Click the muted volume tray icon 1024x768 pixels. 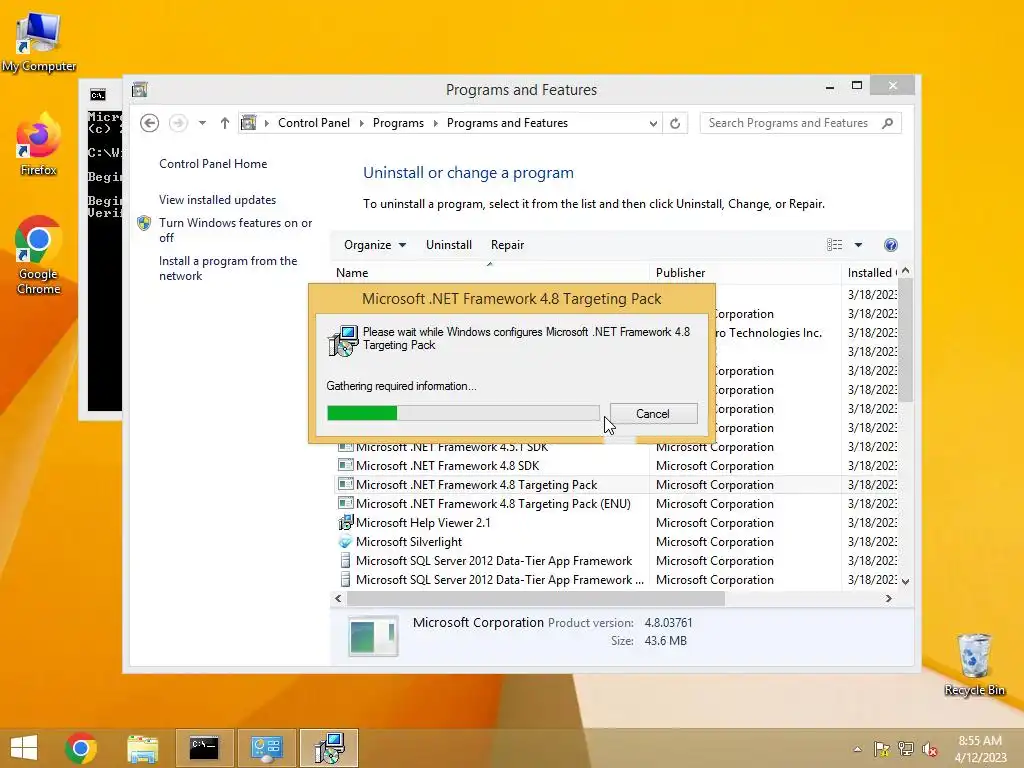click(929, 749)
